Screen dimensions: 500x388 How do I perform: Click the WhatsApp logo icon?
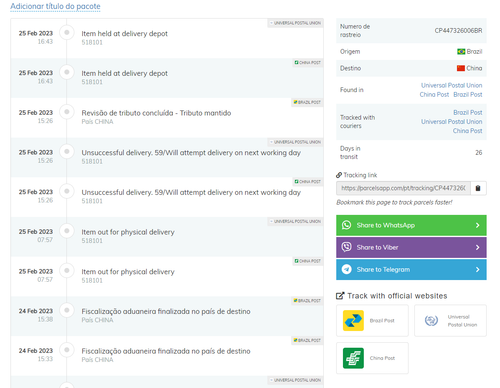(x=347, y=225)
